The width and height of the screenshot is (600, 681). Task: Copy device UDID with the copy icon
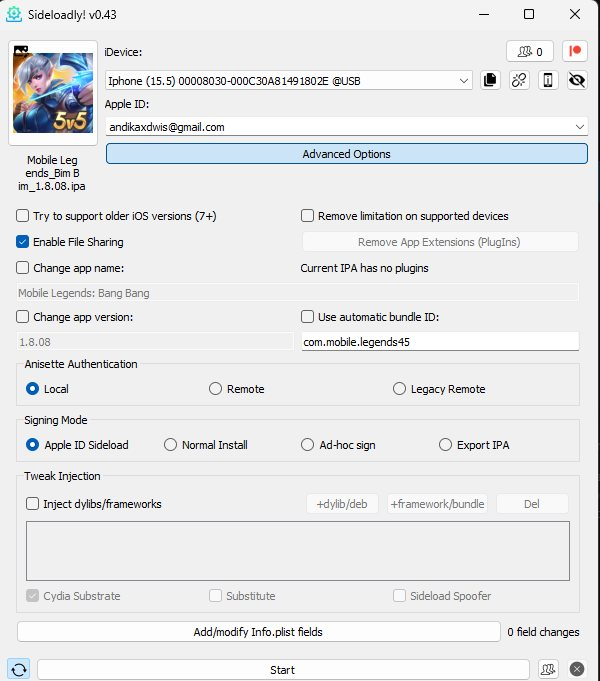pos(490,80)
